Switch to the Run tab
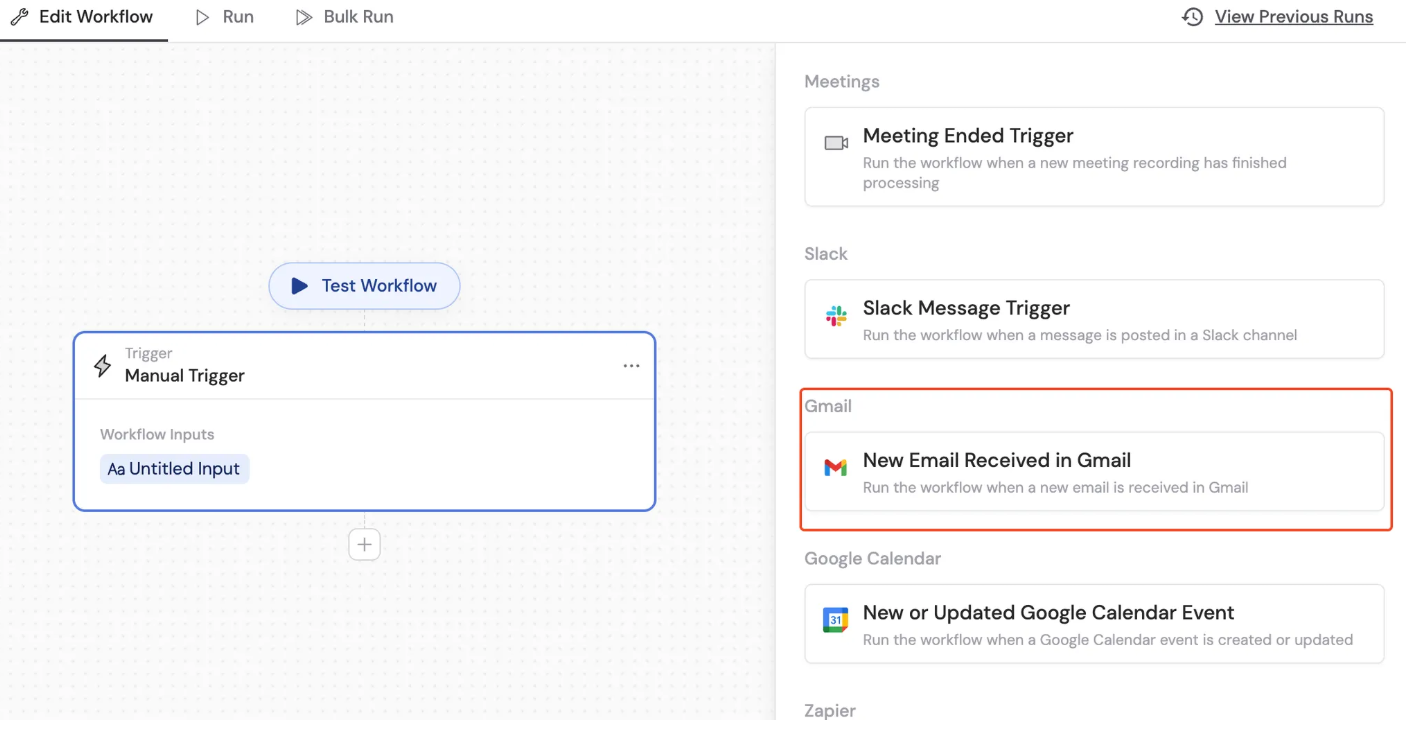The height and width of the screenshot is (750, 1416). 237,16
